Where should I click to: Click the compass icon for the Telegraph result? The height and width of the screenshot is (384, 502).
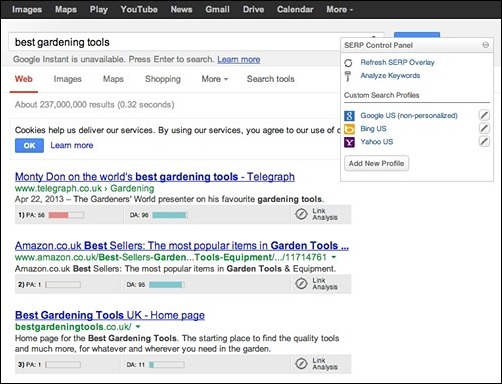tap(301, 214)
